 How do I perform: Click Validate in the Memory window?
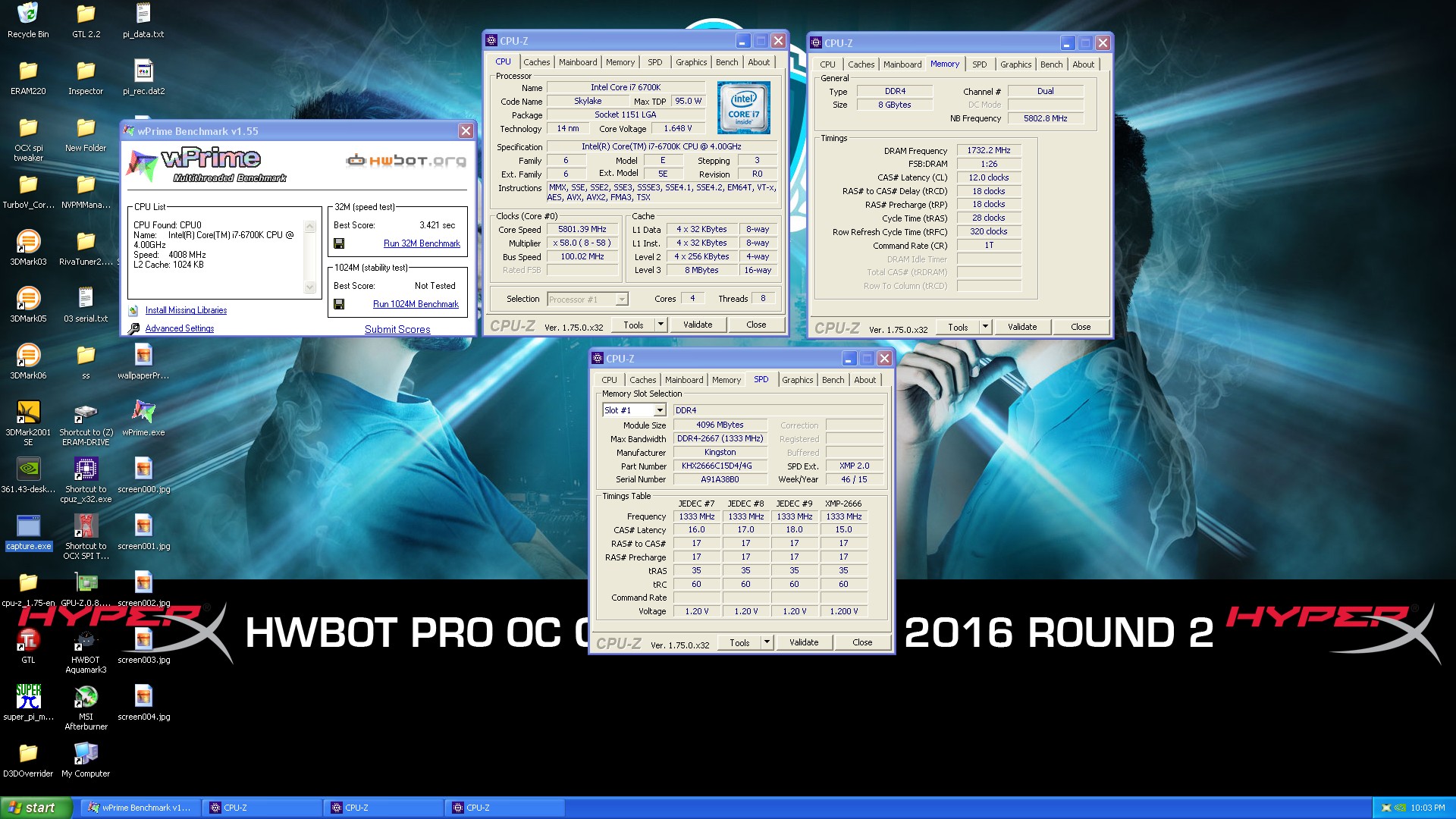pyautogui.click(x=1022, y=327)
